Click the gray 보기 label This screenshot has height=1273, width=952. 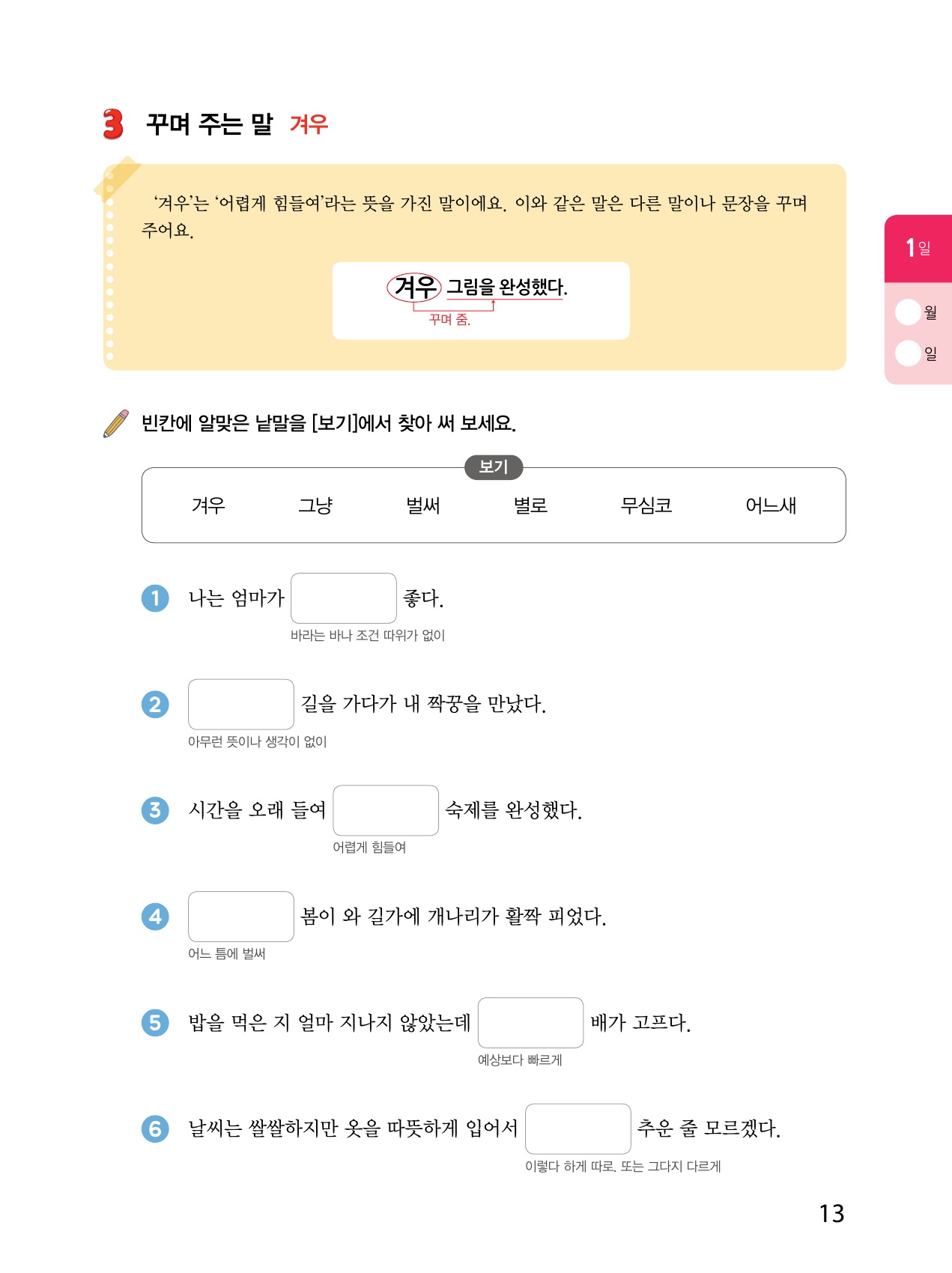[x=494, y=467]
